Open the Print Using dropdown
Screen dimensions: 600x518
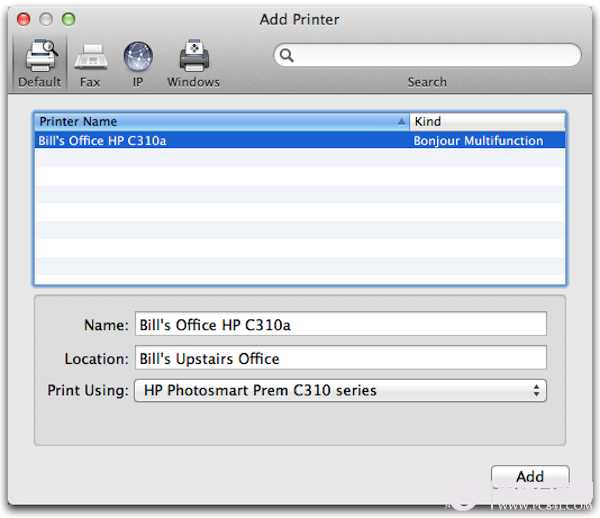(x=340, y=391)
